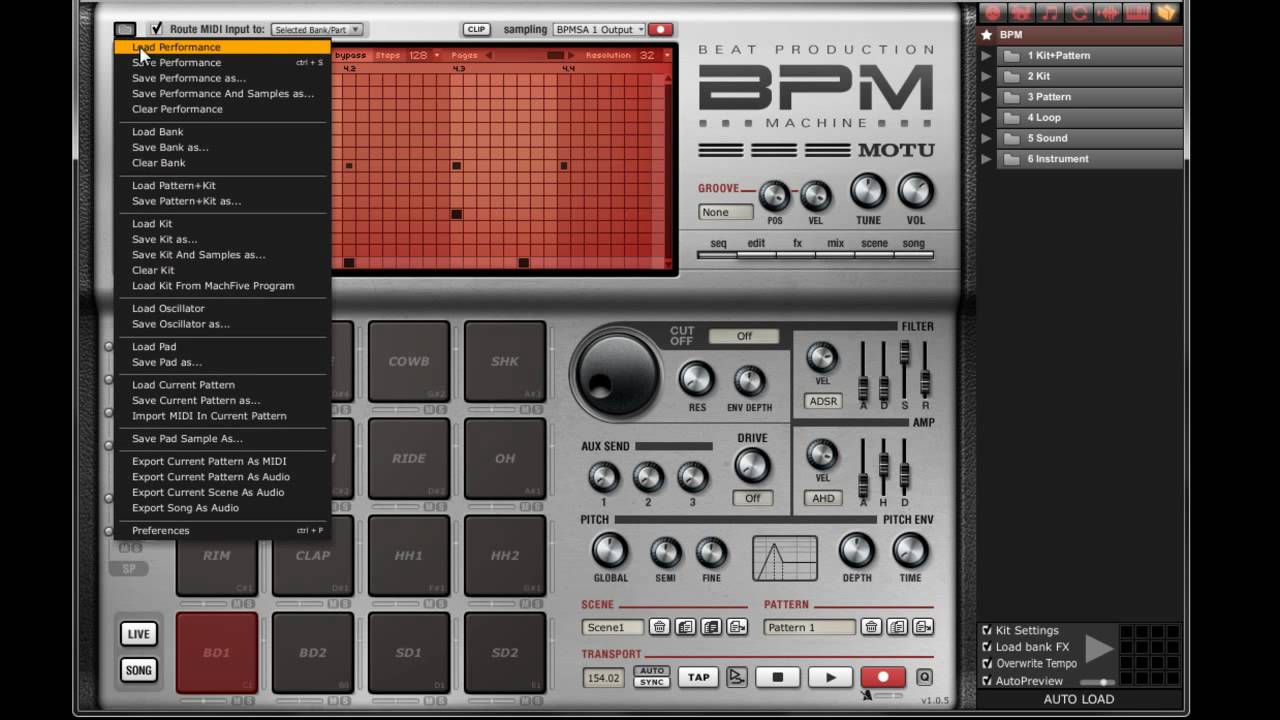Click the file menu icon top-left
Image resolution: width=1280 pixels, height=720 pixels.
tap(125, 29)
